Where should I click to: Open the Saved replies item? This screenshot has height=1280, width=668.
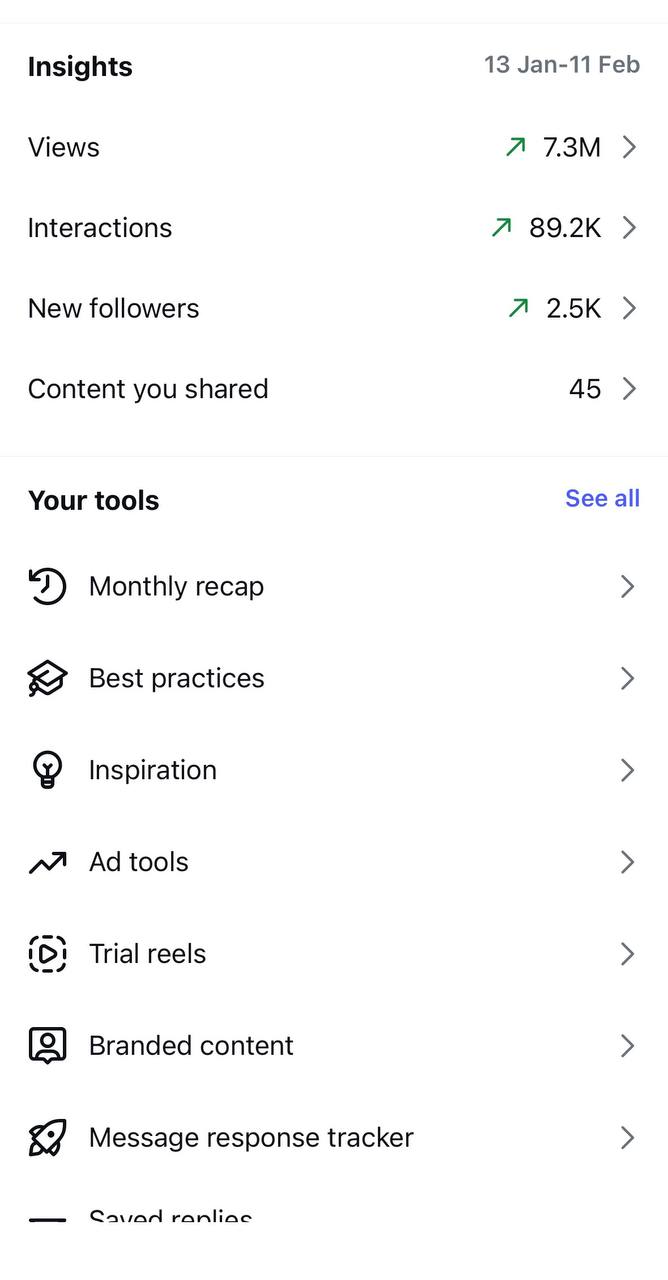[170, 1216]
